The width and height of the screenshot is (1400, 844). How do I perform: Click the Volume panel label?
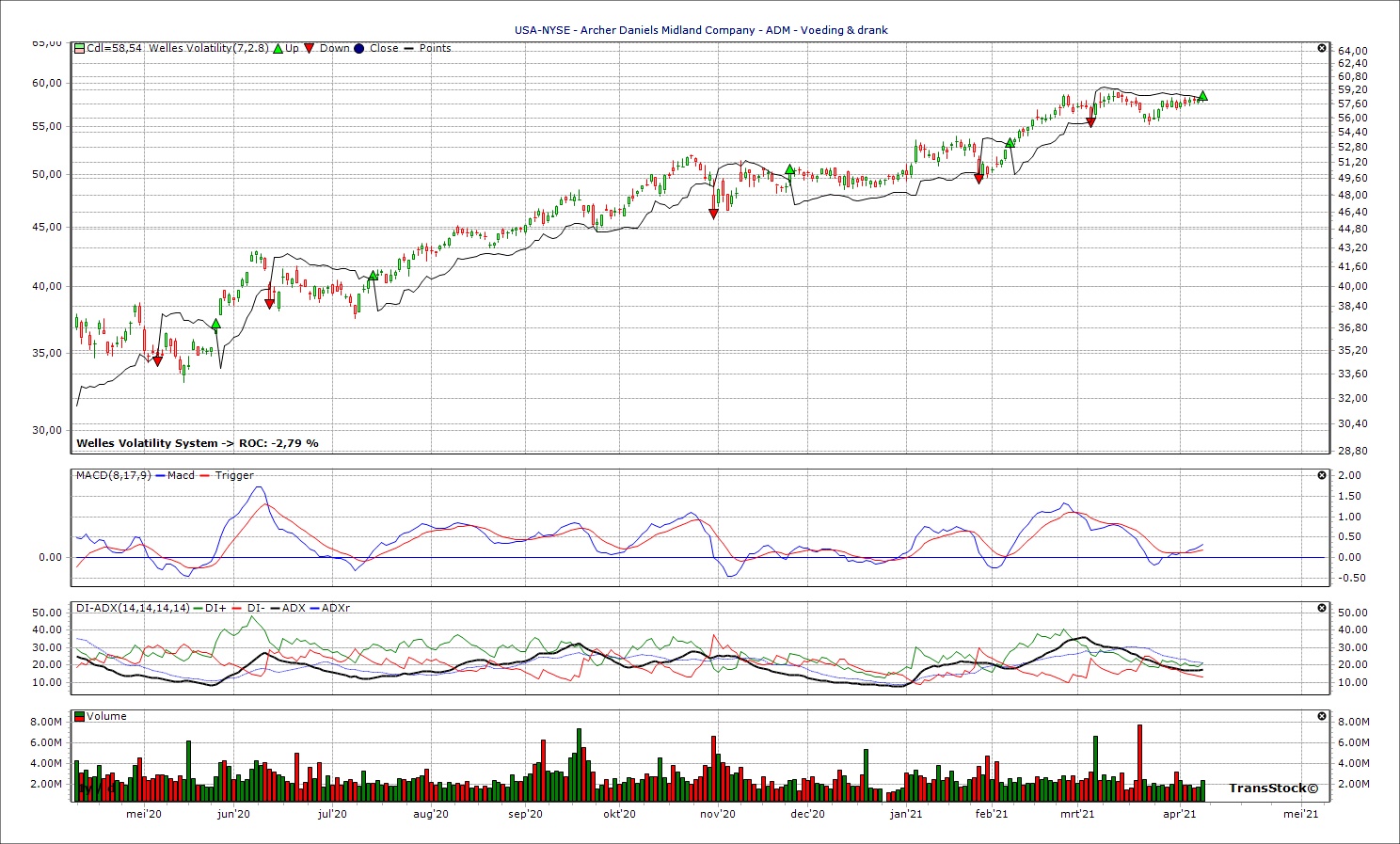107,716
